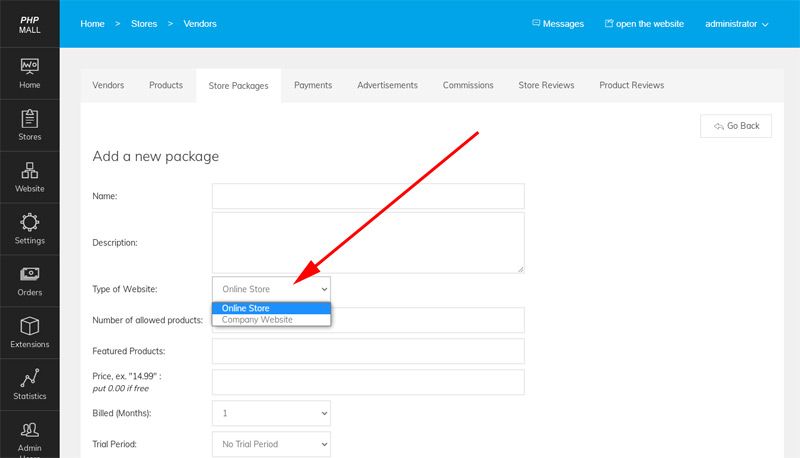
Task: Open the Website sidebar icon
Action: (x=30, y=171)
